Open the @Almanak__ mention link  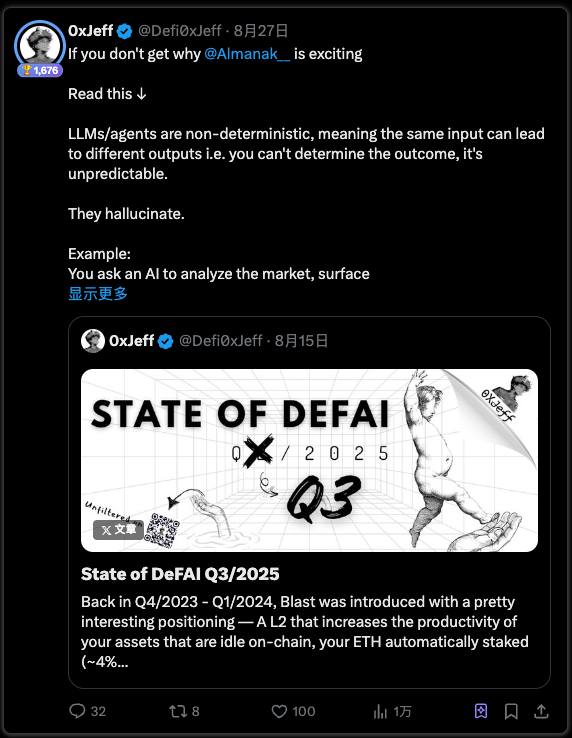248,54
